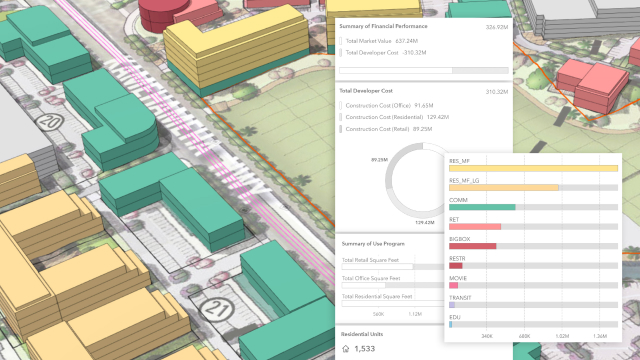Click 'Construction Cost (Retail) 89.25M' text
Screen dimensions: 640x360
pos(389,129)
